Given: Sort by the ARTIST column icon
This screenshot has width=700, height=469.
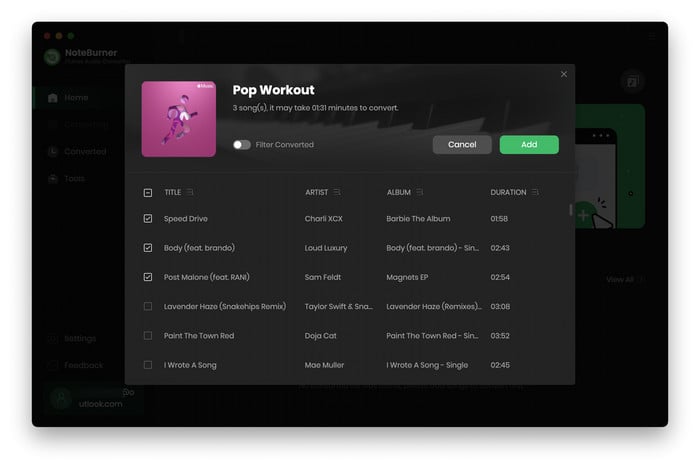Looking at the screenshot, I should click(337, 192).
